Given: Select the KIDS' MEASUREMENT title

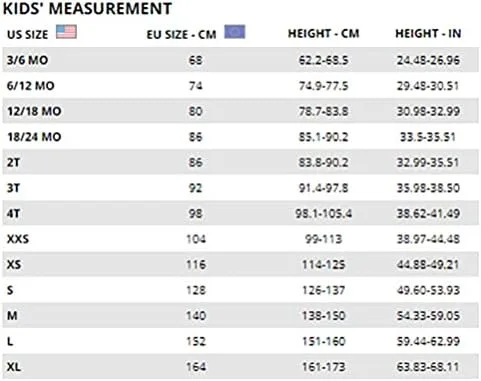Looking at the screenshot, I should click(87, 9).
